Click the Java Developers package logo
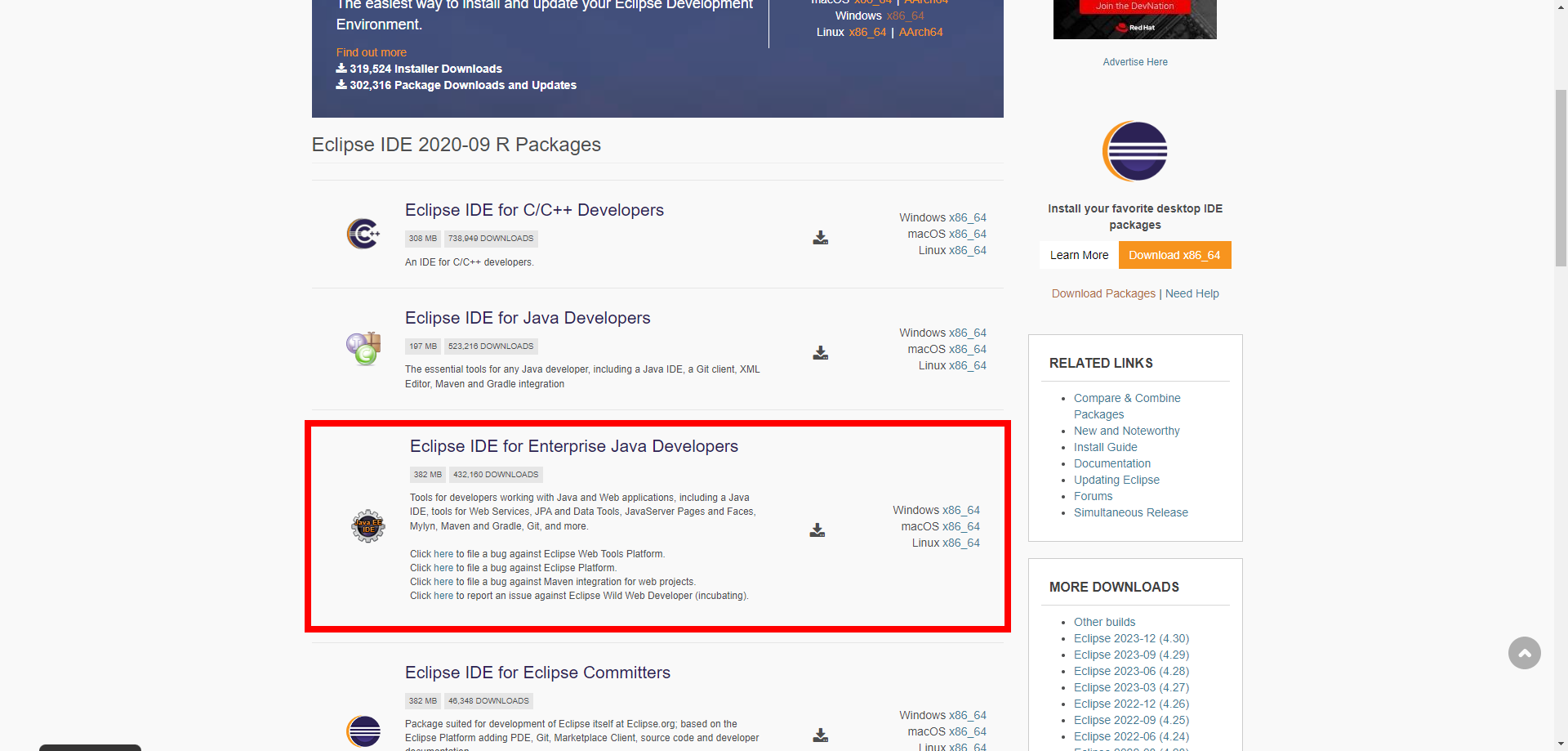 (363, 347)
